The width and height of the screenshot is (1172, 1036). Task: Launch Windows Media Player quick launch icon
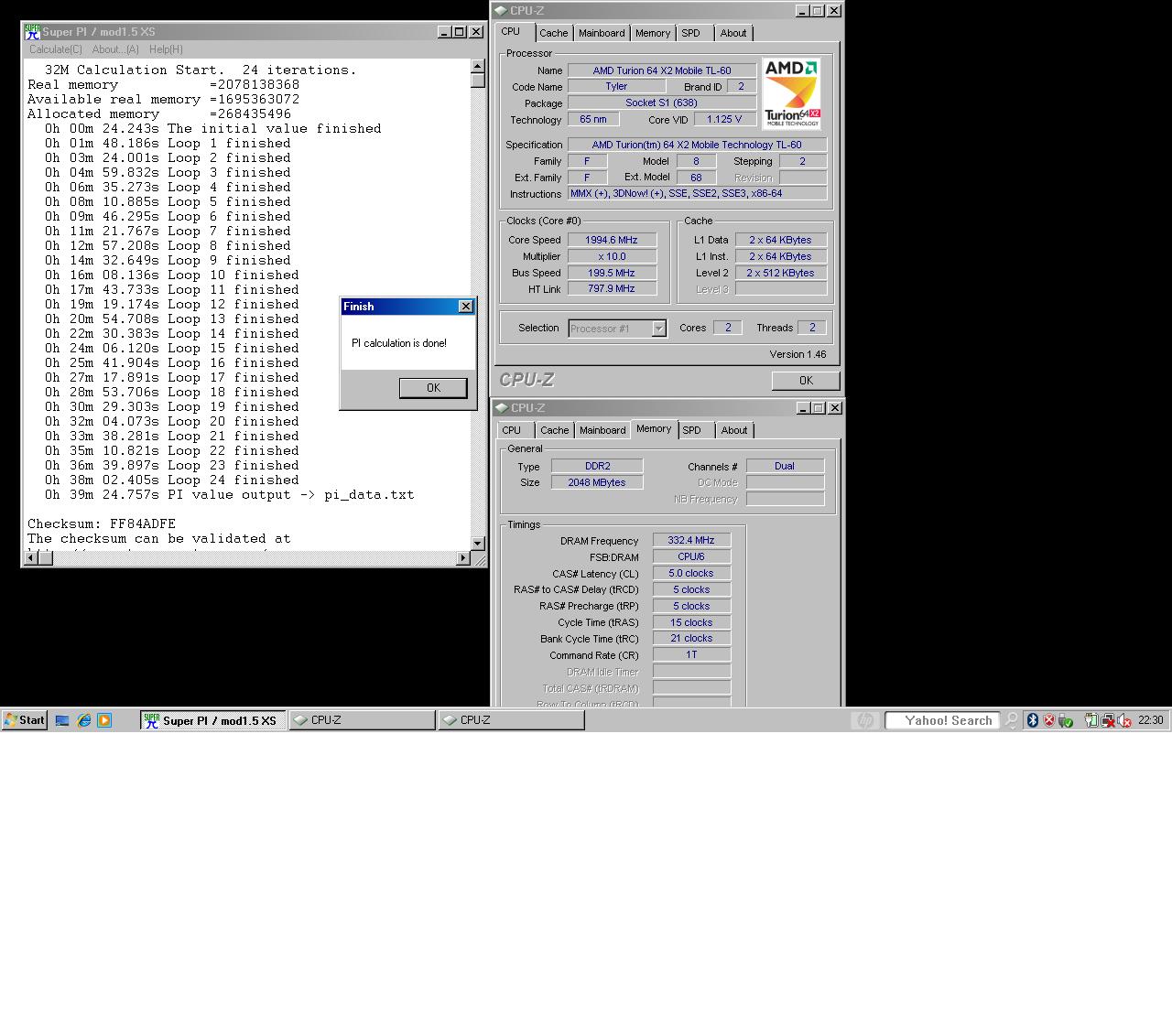pyautogui.click(x=104, y=720)
